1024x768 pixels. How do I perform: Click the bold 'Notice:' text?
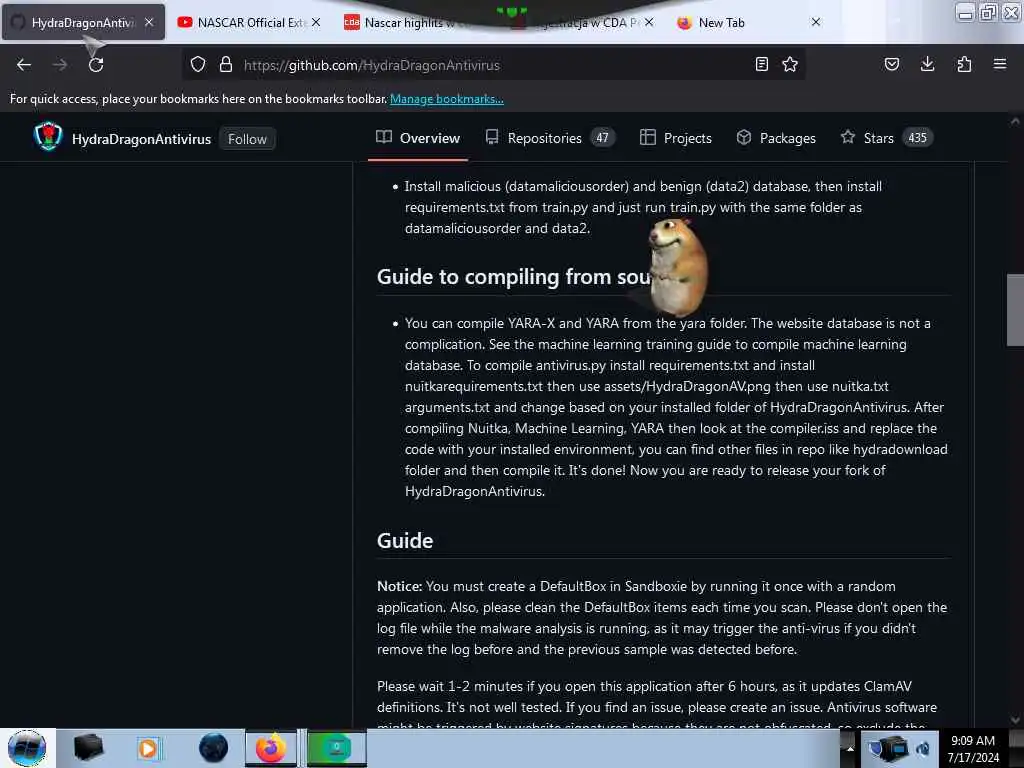coord(400,586)
